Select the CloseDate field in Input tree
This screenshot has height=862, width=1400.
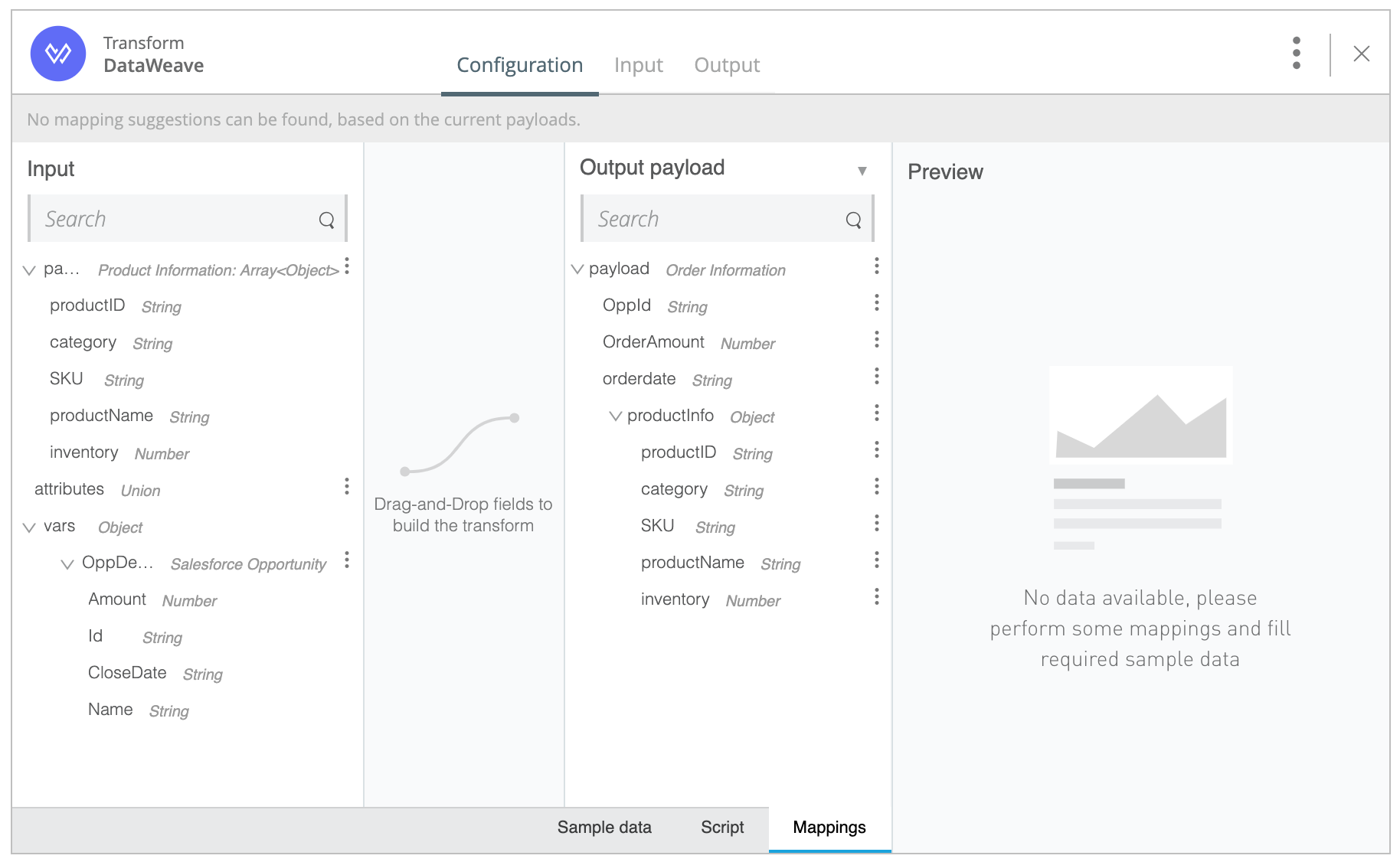[x=127, y=673]
